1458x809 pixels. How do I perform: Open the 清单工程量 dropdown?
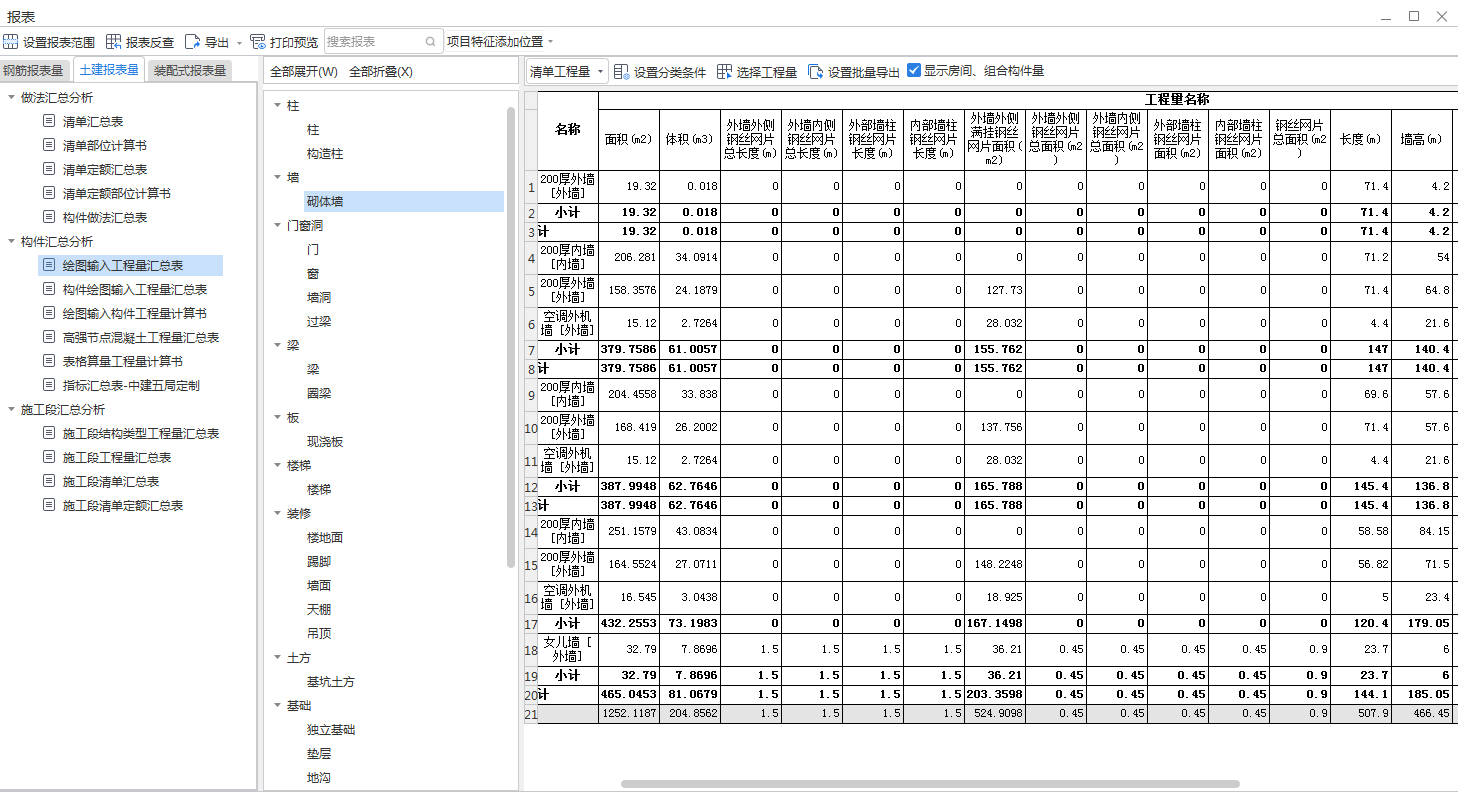pyautogui.click(x=566, y=72)
